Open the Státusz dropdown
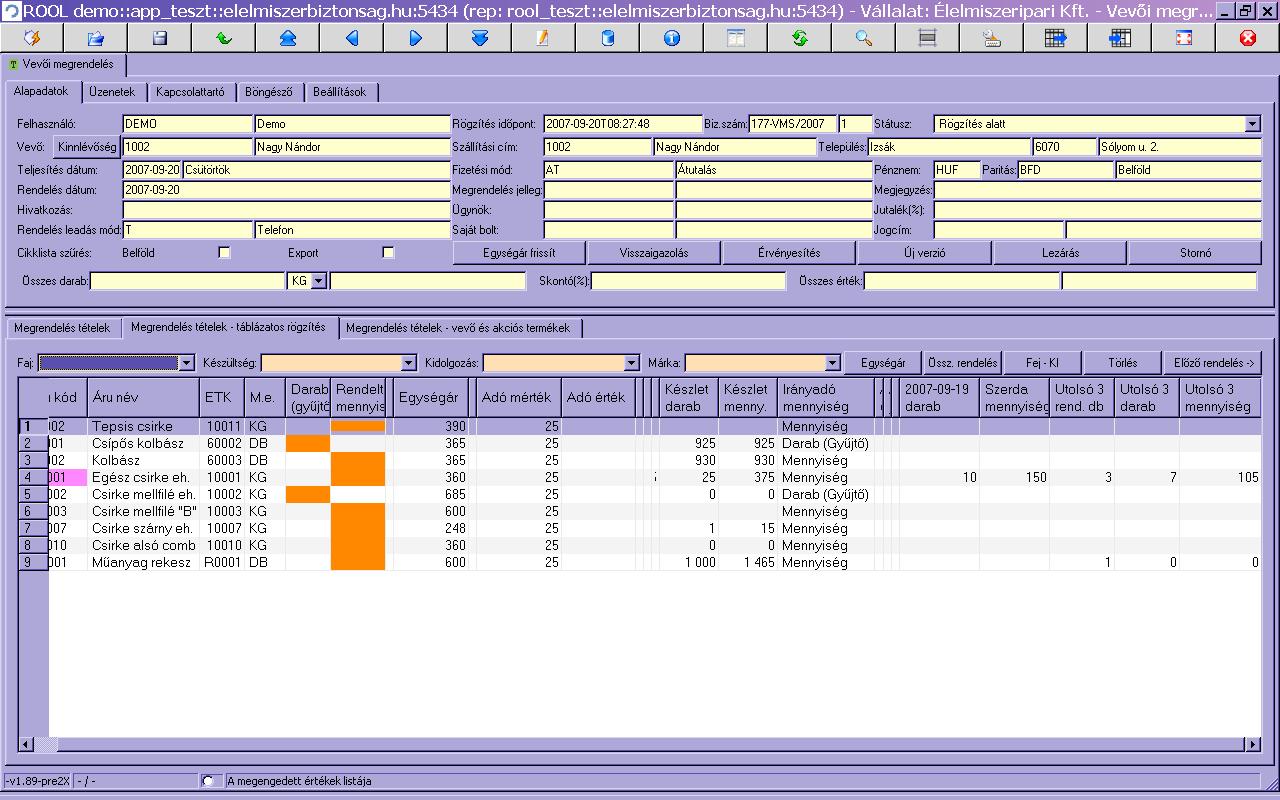 [x=1253, y=124]
